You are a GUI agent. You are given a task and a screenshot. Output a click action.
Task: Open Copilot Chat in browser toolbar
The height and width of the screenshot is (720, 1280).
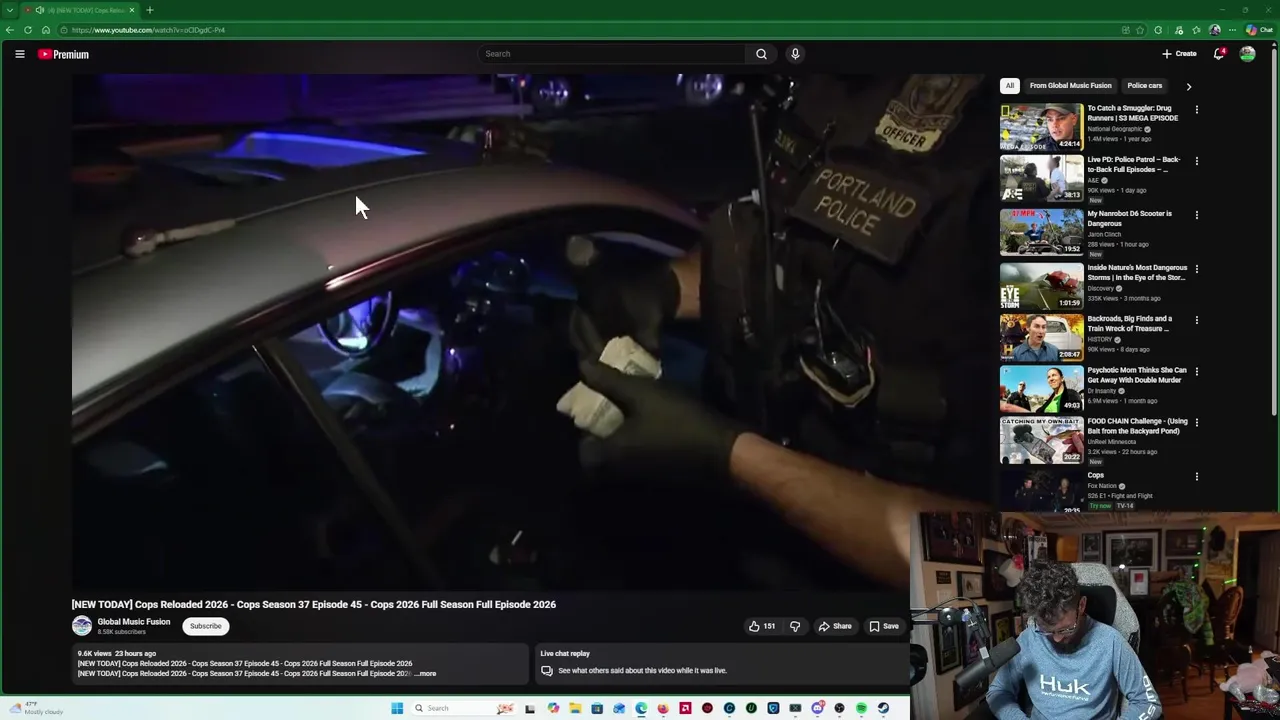coord(1259,30)
